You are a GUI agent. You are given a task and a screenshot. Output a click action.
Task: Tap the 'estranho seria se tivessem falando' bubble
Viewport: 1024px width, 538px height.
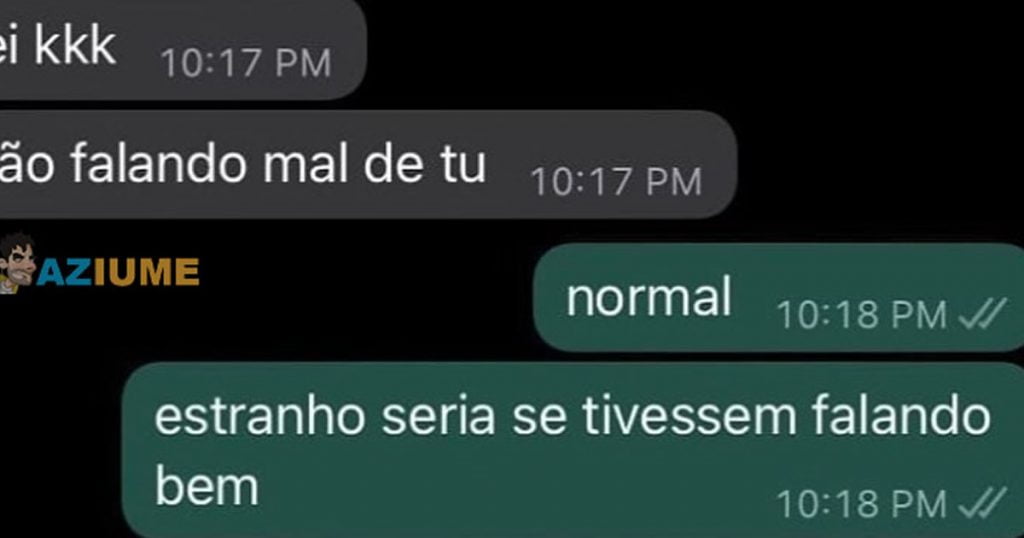click(573, 451)
